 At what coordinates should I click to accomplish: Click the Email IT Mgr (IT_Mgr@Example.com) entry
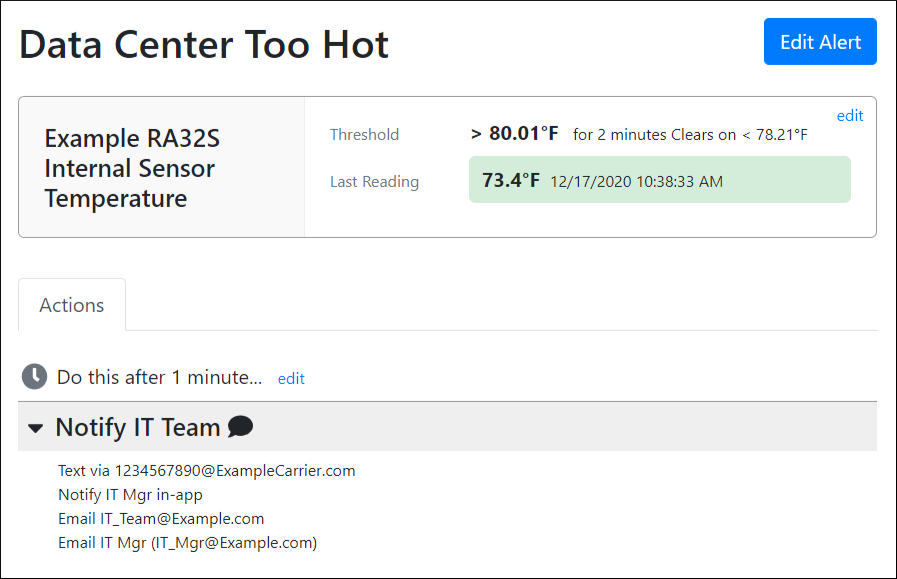coord(187,543)
